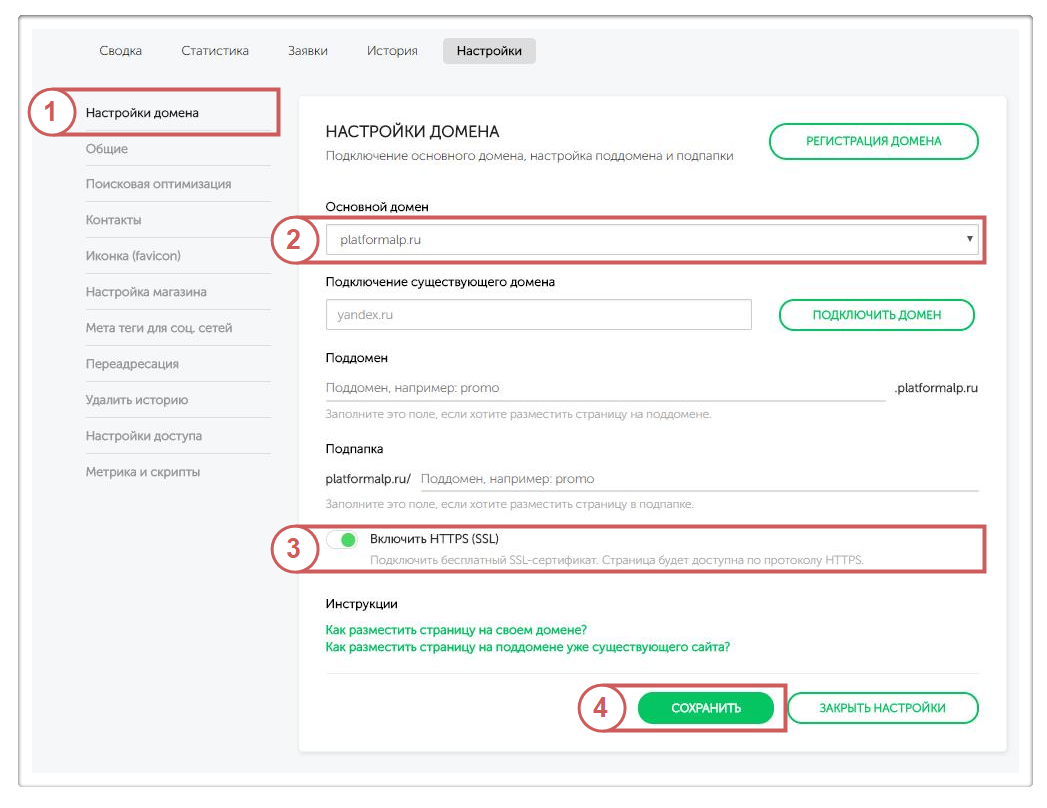
Task: Select the Настройки tab
Action: pyautogui.click(x=489, y=51)
